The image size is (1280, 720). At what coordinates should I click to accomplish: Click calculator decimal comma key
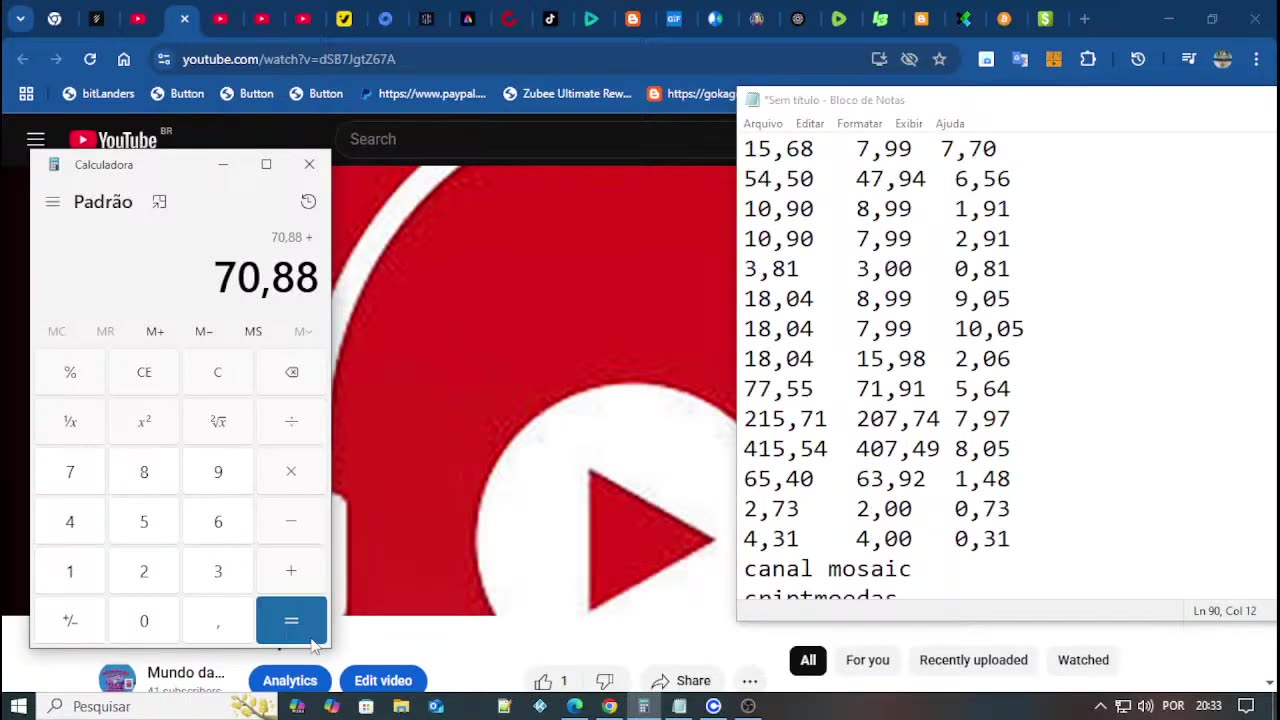click(x=218, y=621)
